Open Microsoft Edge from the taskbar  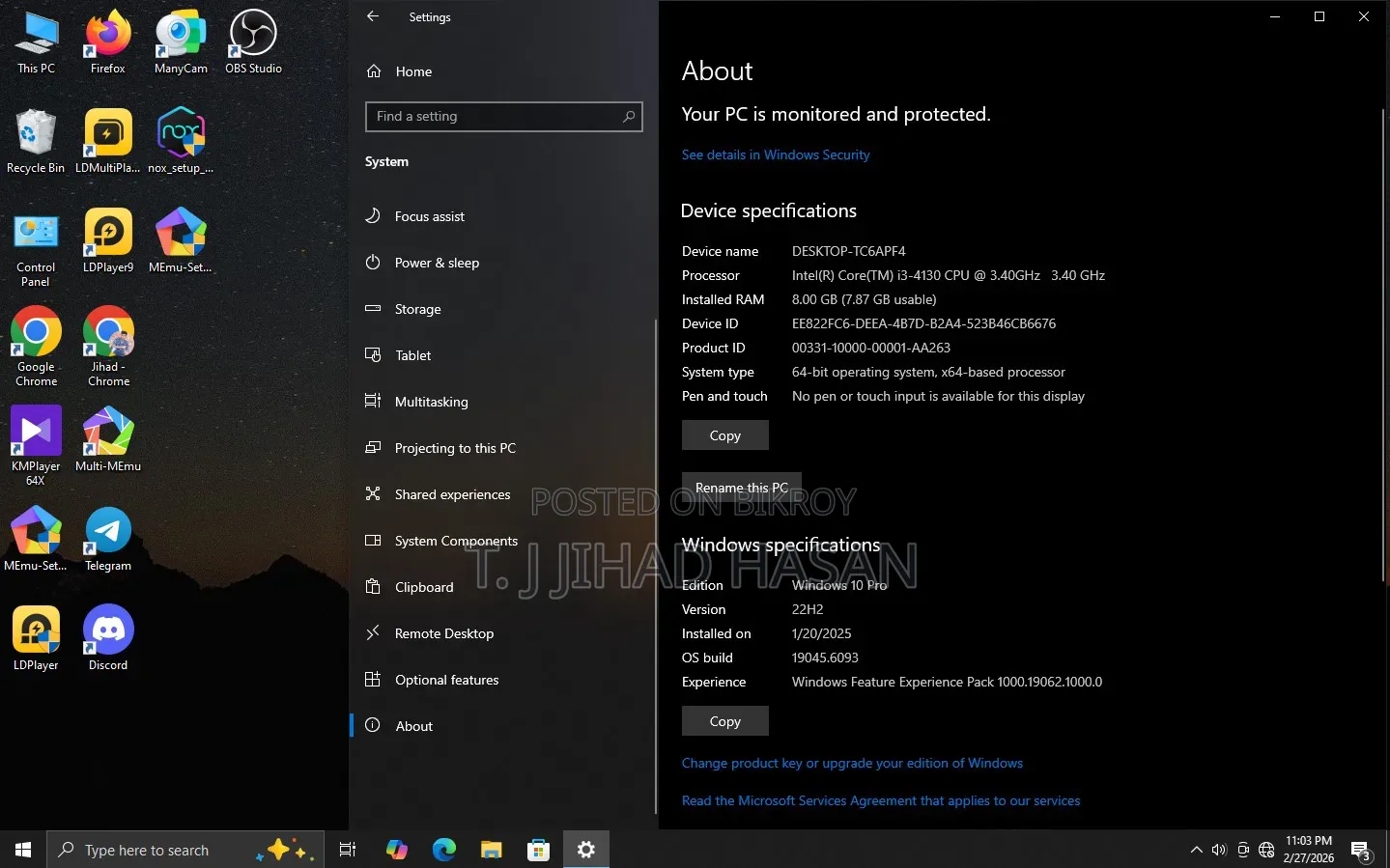pyautogui.click(x=444, y=850)
